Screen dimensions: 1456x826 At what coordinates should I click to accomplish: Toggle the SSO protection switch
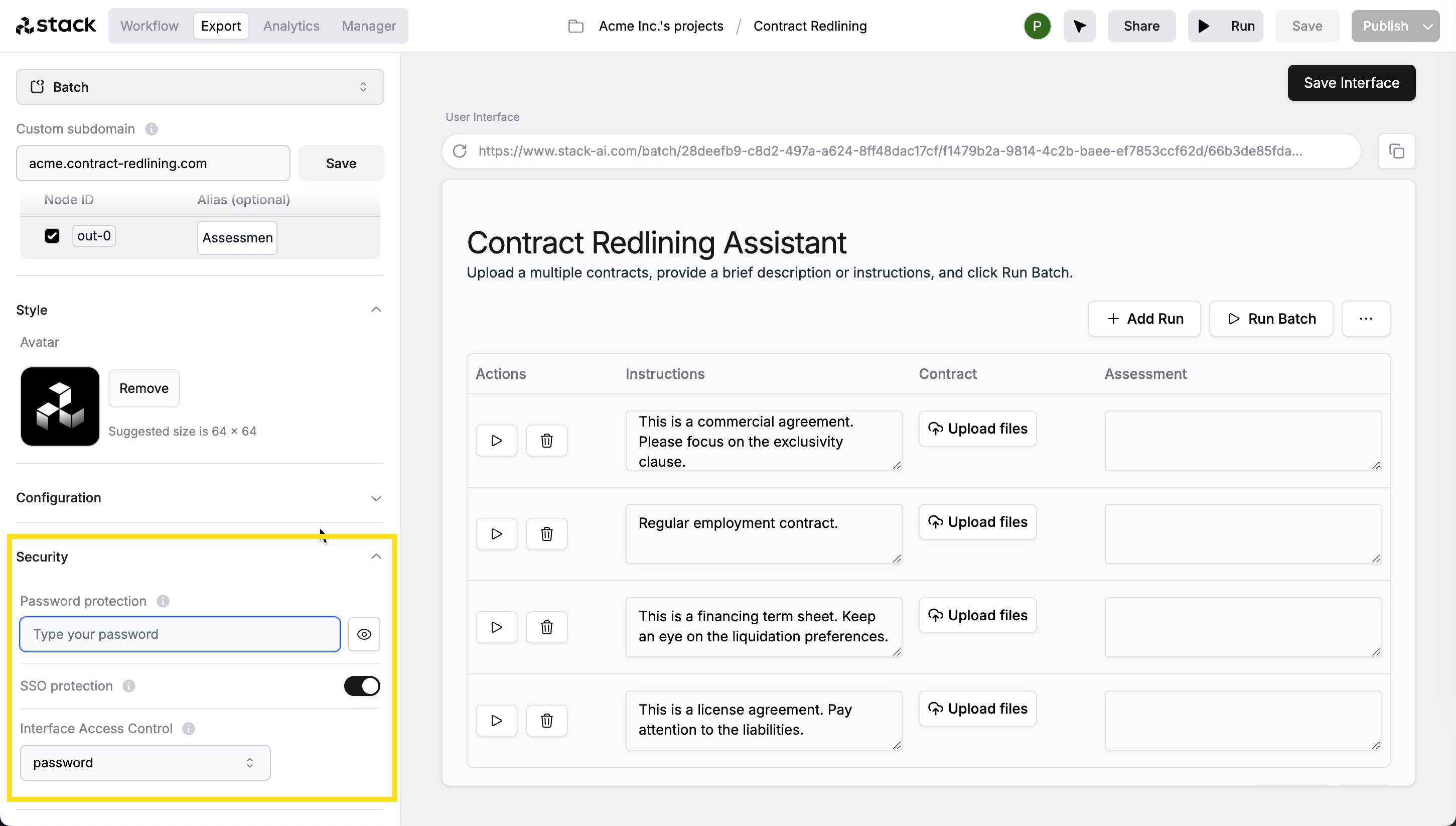pyautogui.click(x=362, y=686)
